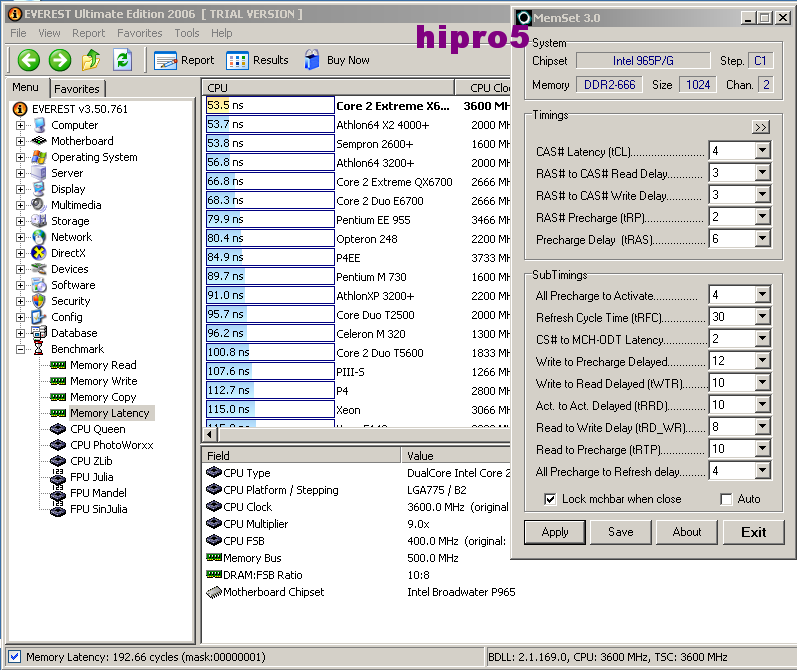Click the Up folder toolbar icon
This screenshot has width=797, height=670.
(91, 60)
